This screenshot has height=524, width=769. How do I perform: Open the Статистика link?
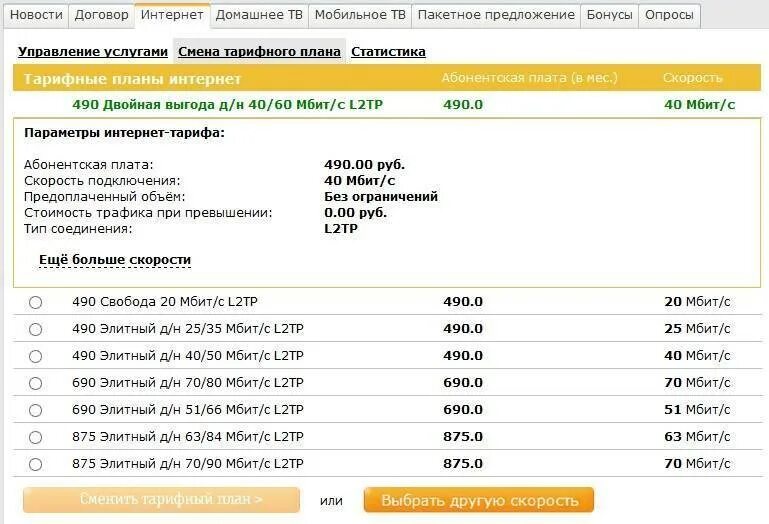coord(388,52)
